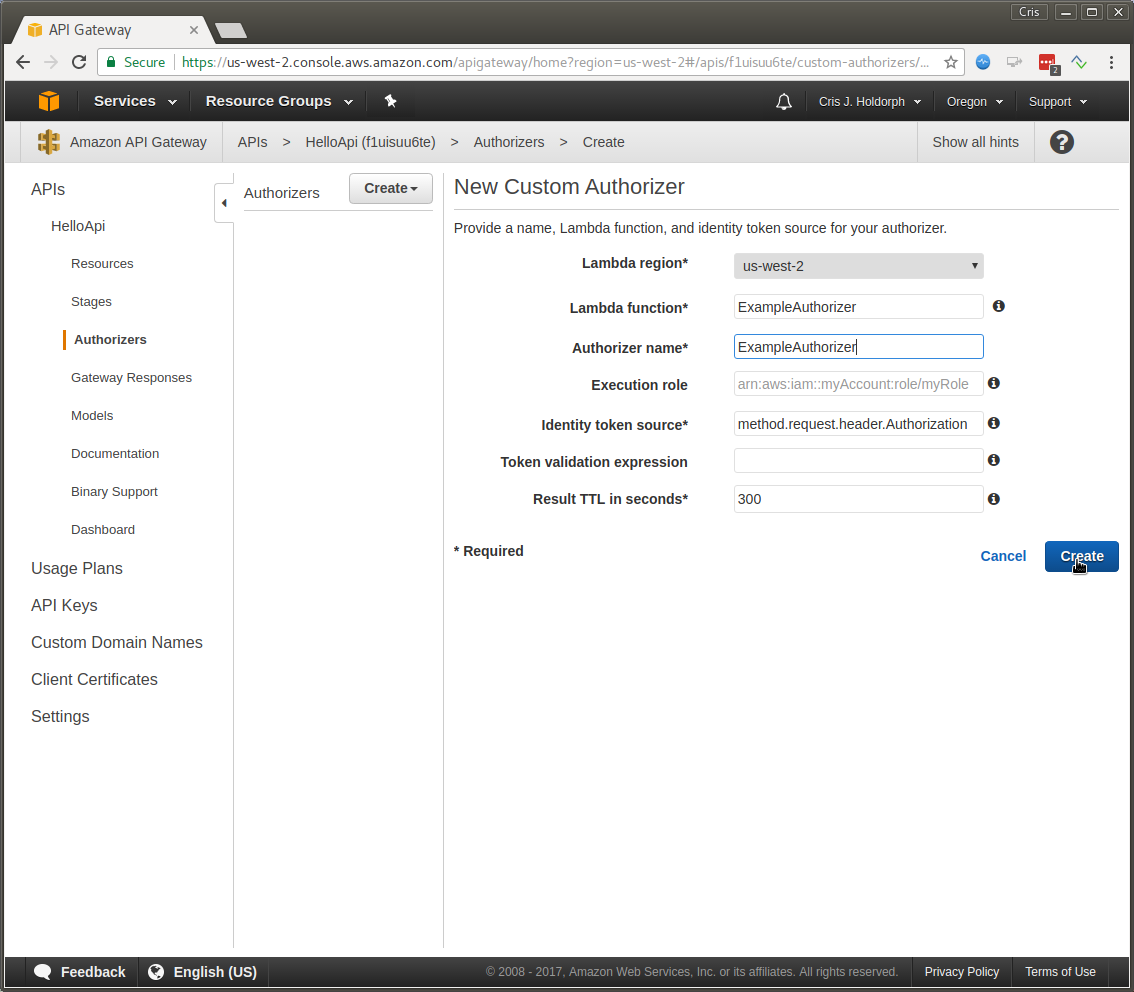This screenshot has width=1134, height=992.
Task: Click the pin shortcut icon in navbar
Action: [x=391, y=101]
